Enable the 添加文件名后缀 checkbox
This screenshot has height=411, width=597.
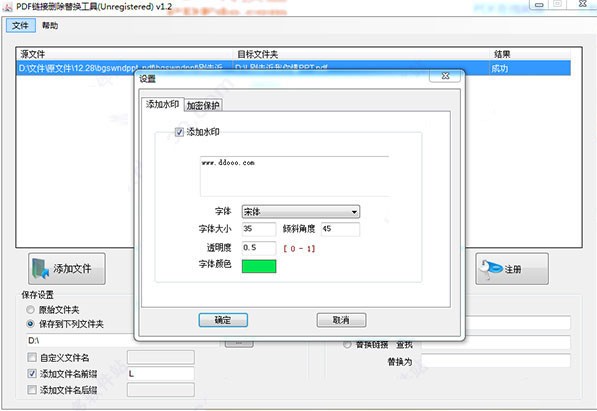32,390
